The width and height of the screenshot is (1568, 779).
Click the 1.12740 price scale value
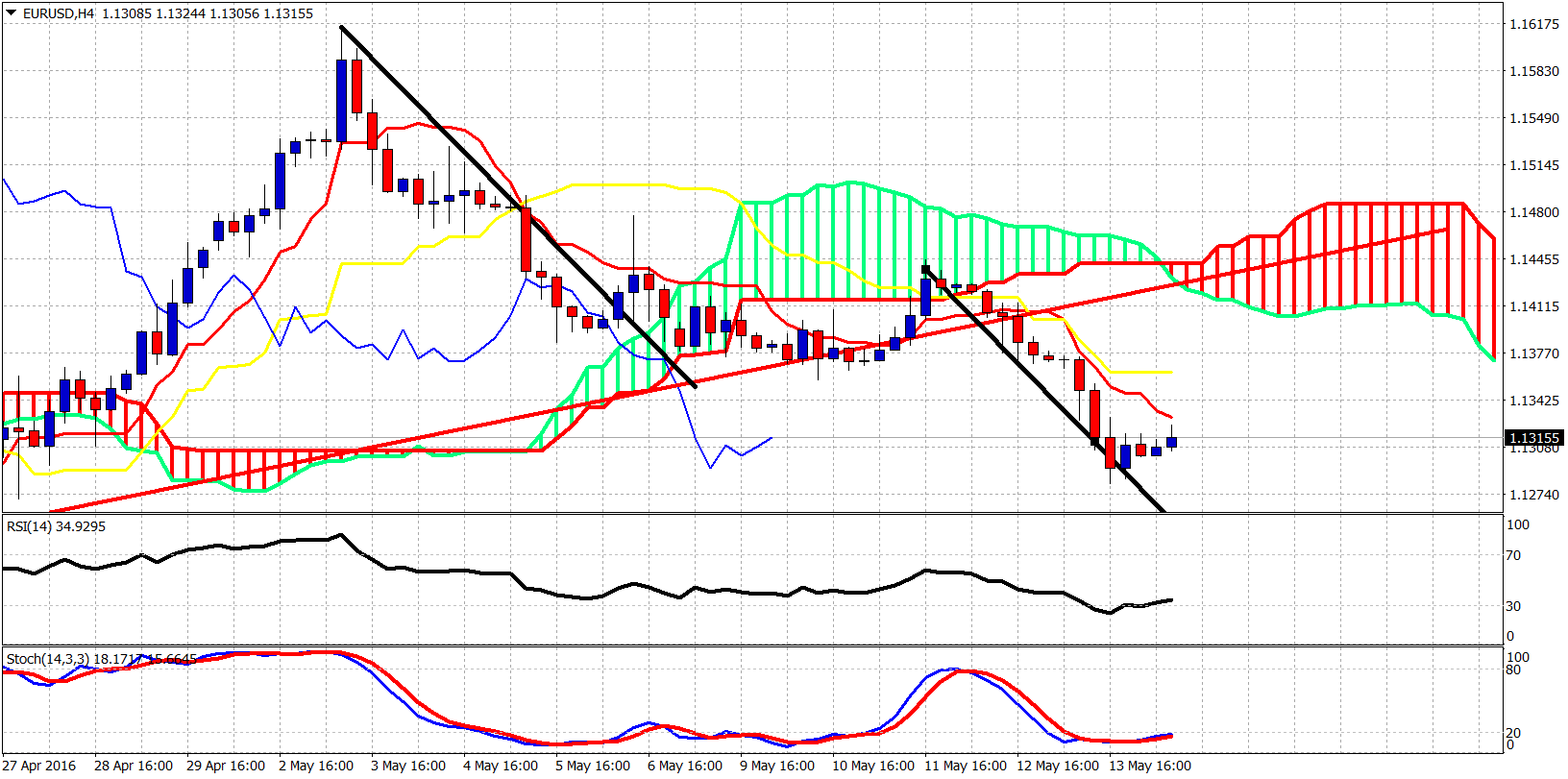(x=1534, y=495)
